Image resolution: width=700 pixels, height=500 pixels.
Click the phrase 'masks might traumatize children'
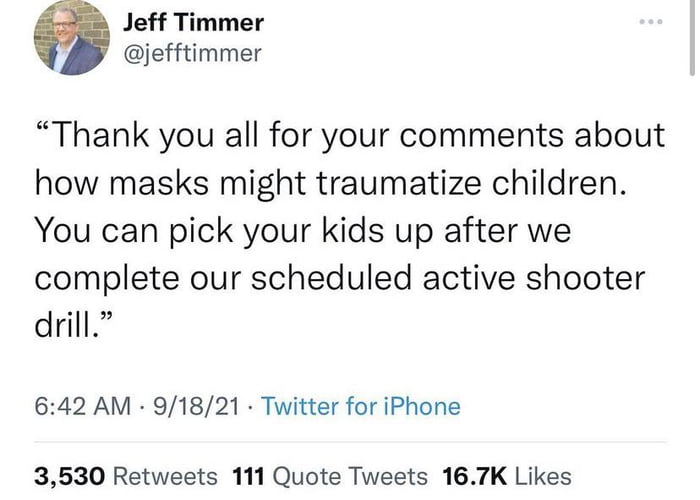coord(366,183)
